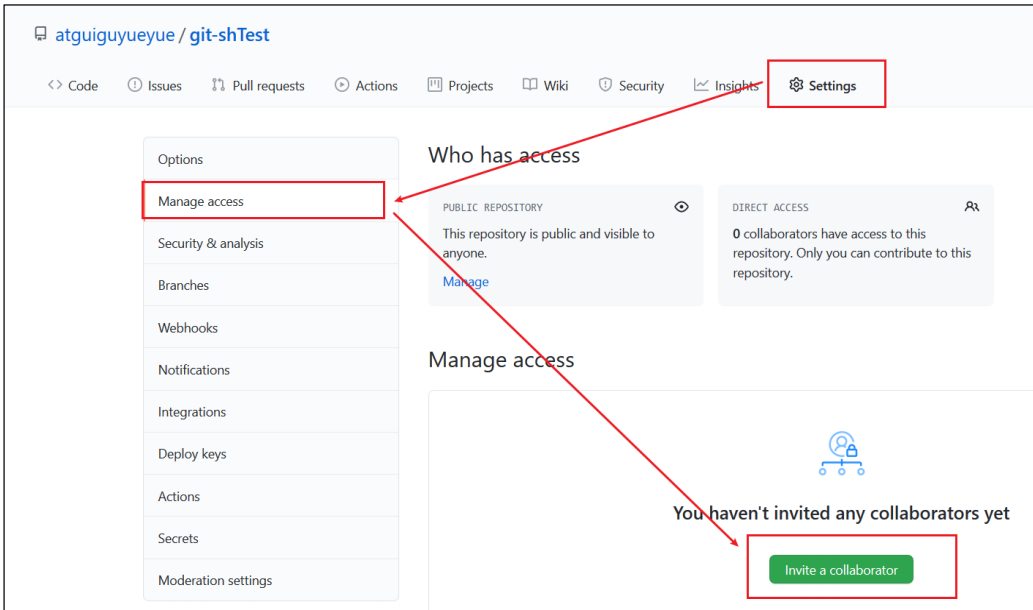Select Manage access in the sidebar
Viewport: 1033px width, 610px height.
(x=271, y=201)
